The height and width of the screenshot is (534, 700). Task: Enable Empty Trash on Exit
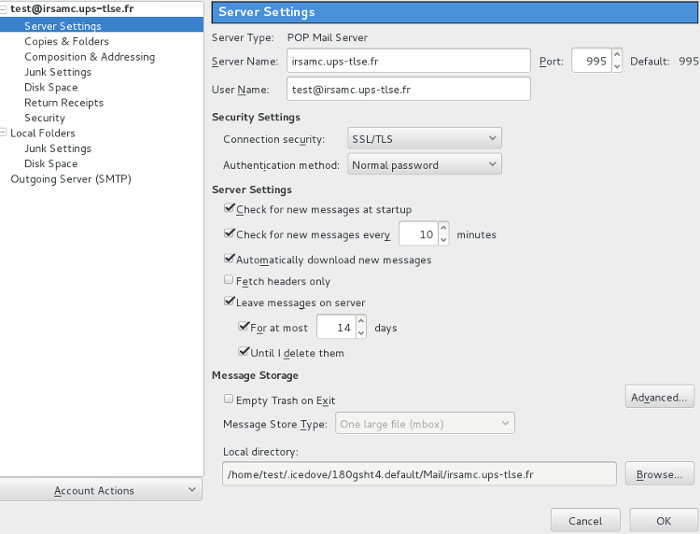point(230,400)
